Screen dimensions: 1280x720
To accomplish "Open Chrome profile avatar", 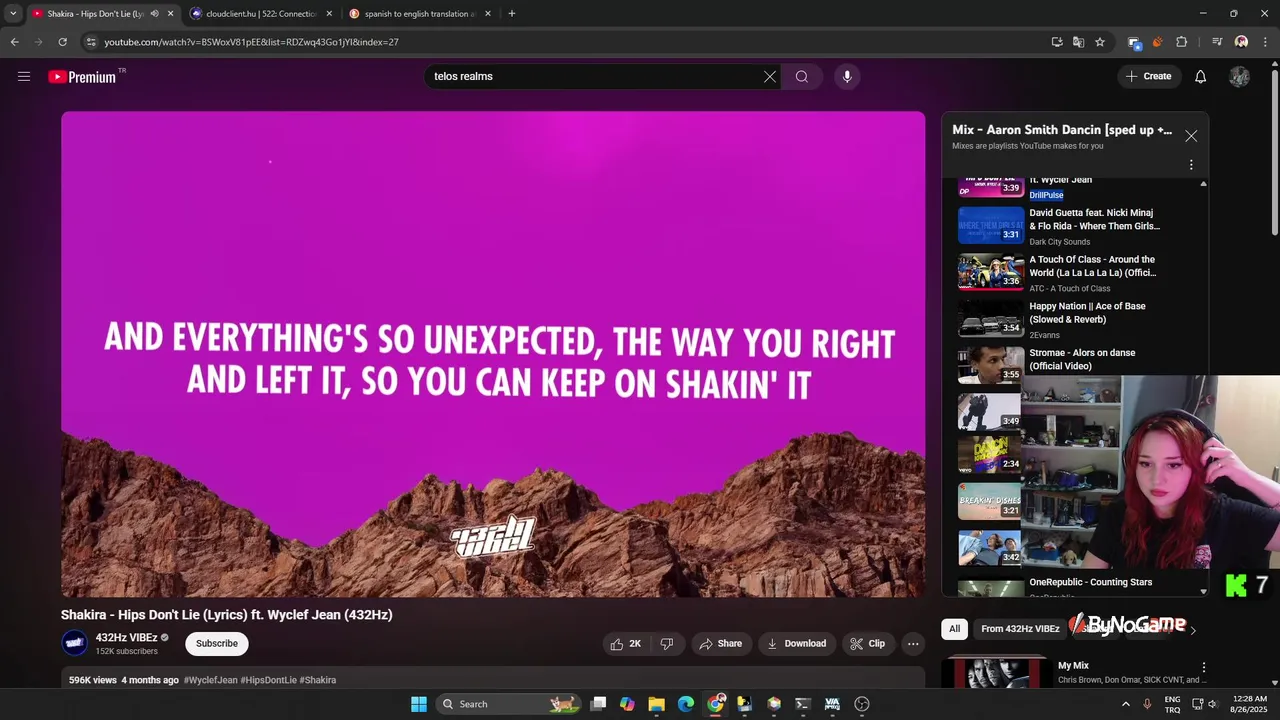I will tap(1241, 42).
